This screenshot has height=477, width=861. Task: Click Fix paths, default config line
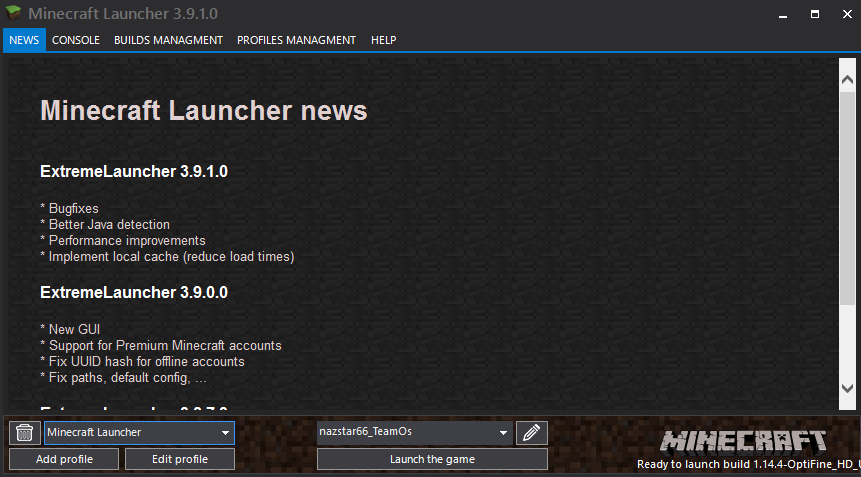[124, 378]
